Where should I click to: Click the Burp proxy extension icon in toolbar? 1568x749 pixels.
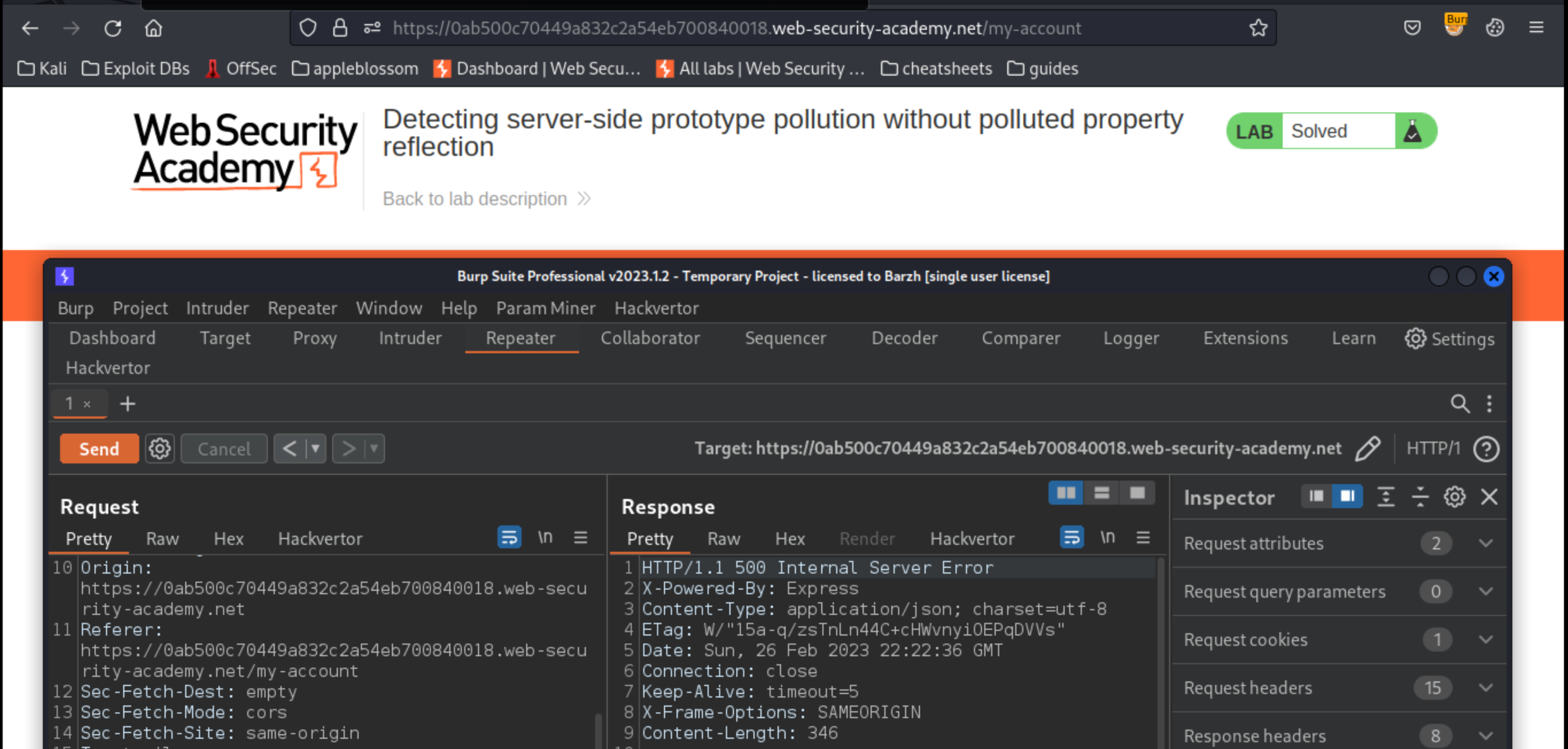[x=1455, y=27]
